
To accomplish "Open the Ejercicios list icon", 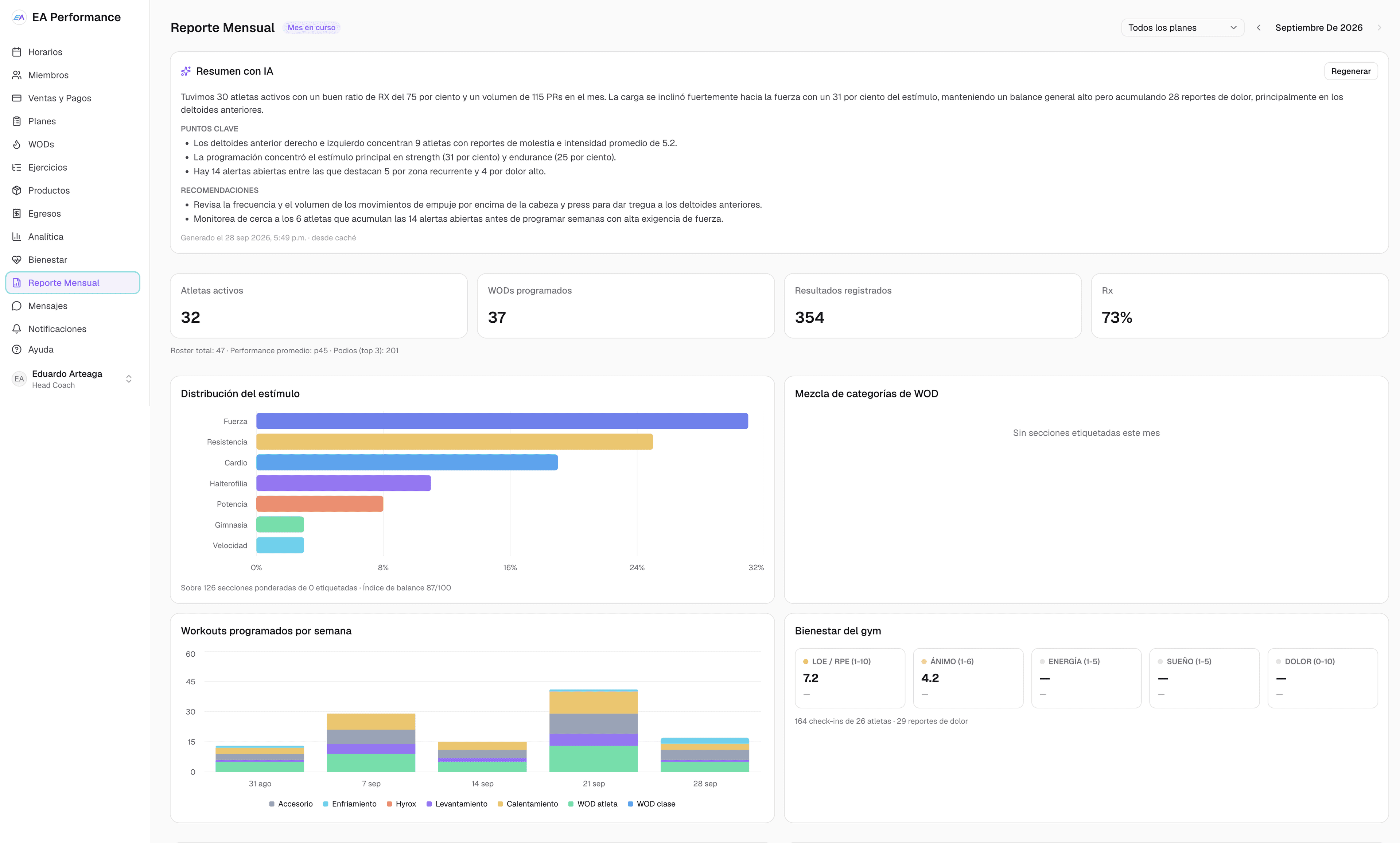I will click(16, 167).
